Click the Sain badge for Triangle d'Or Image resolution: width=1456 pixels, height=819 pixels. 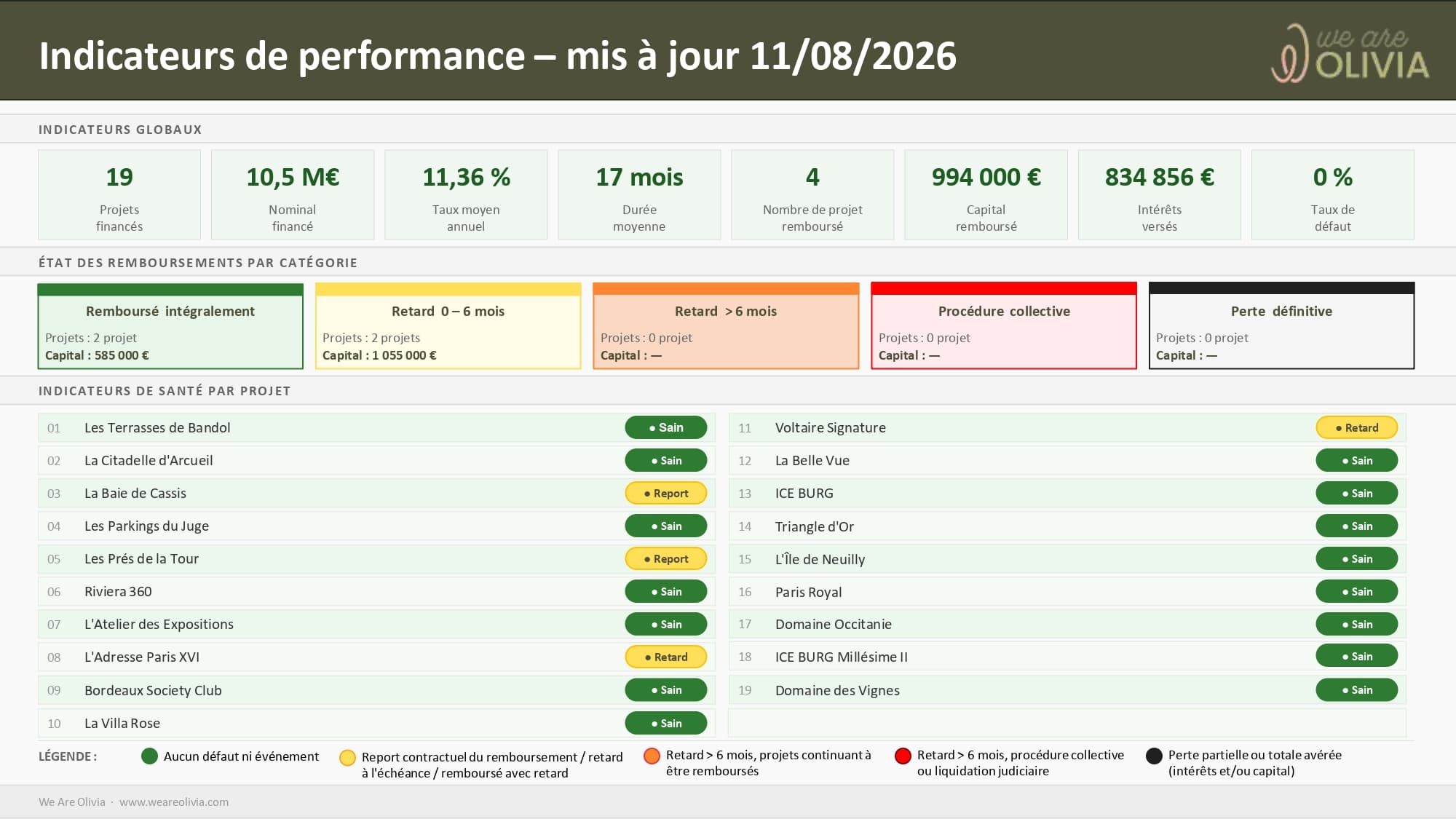[x=1357, y=526]
